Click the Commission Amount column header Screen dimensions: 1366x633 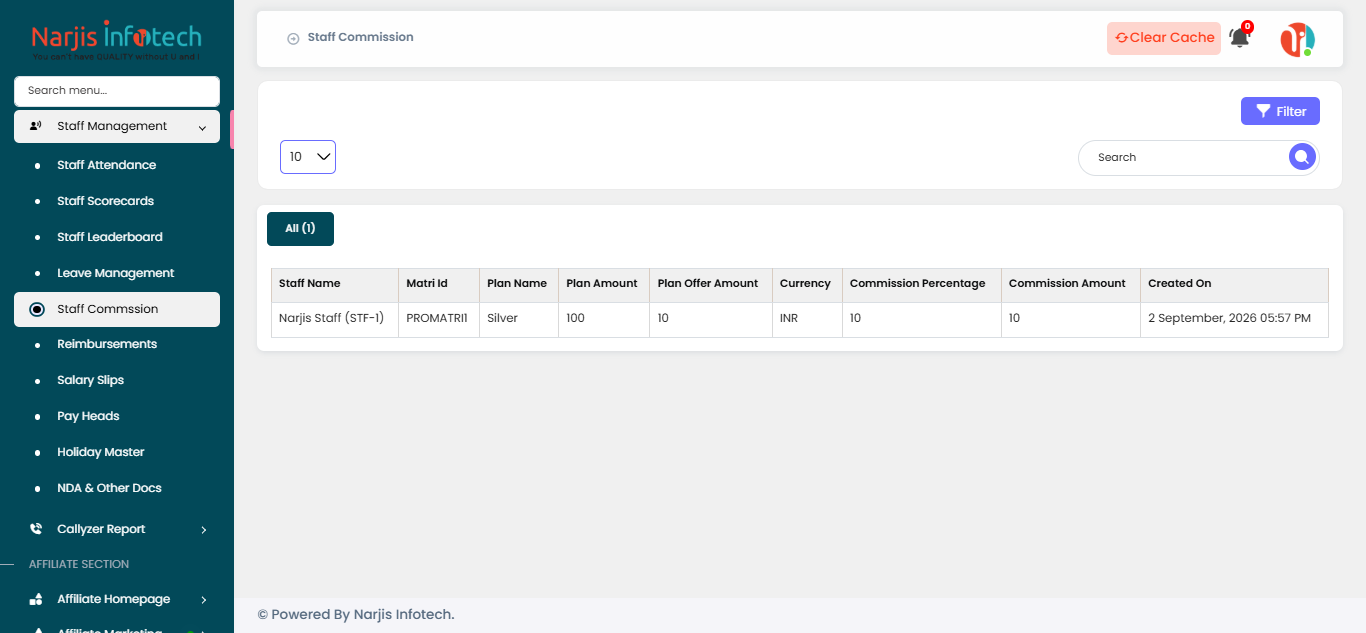[x=1071, y=284]
